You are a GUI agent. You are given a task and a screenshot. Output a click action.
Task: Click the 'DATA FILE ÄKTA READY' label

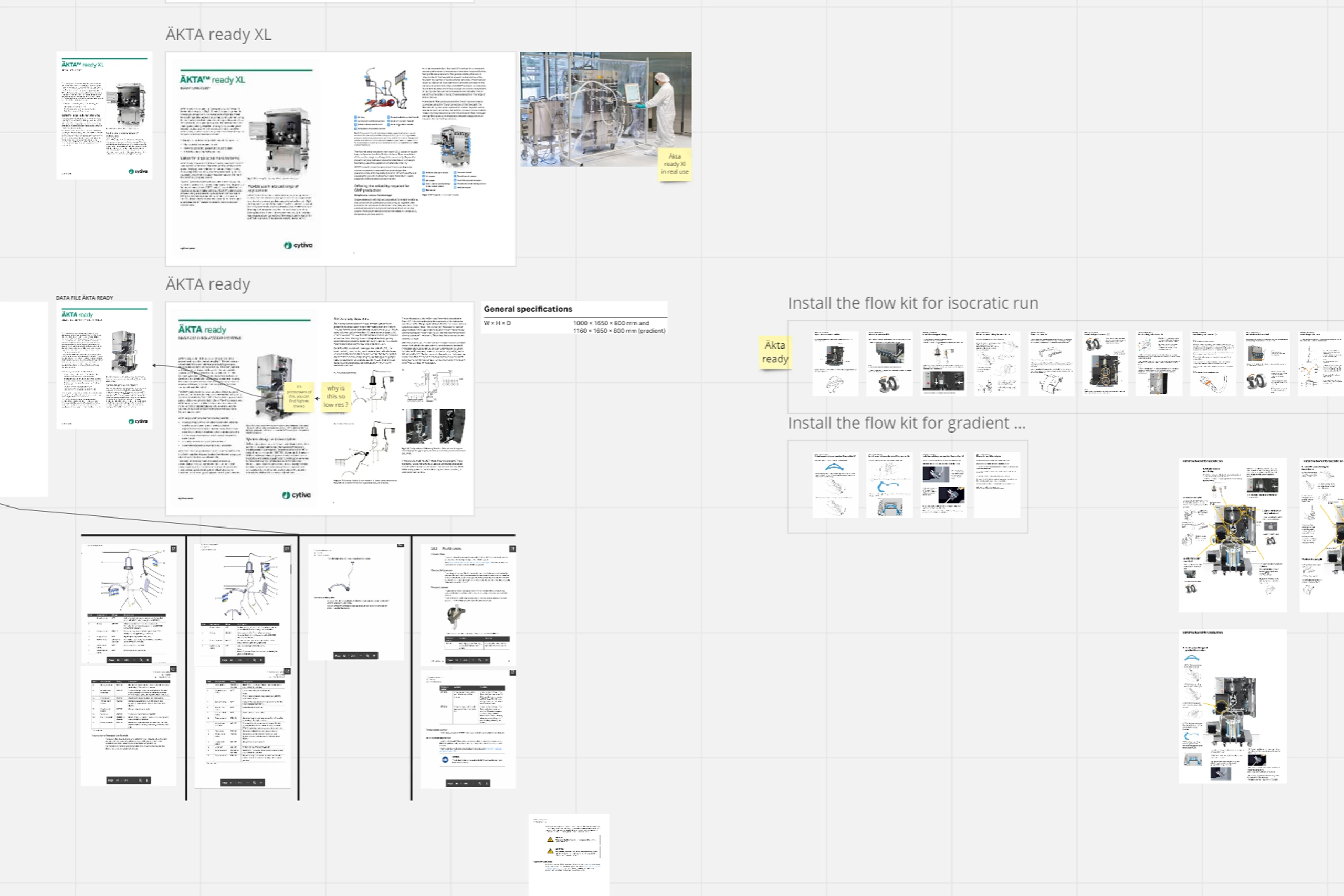point(85,298)
